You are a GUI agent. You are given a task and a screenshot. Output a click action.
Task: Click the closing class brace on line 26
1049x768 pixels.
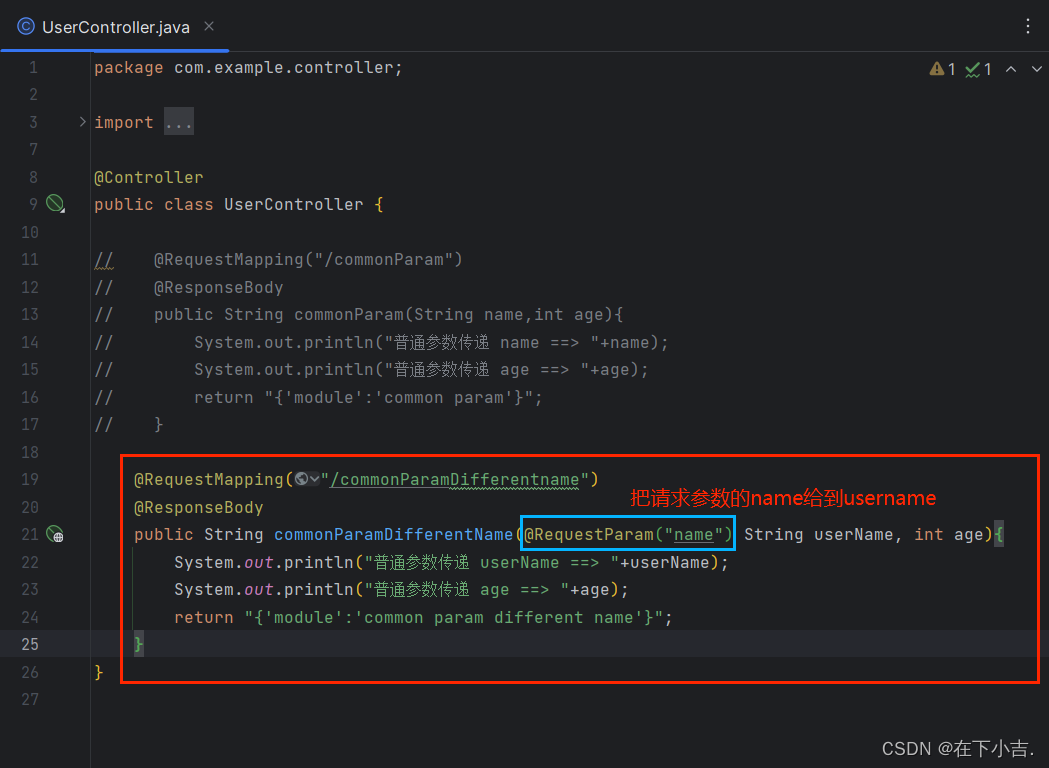pyautogui.click(x=98, y=672)
